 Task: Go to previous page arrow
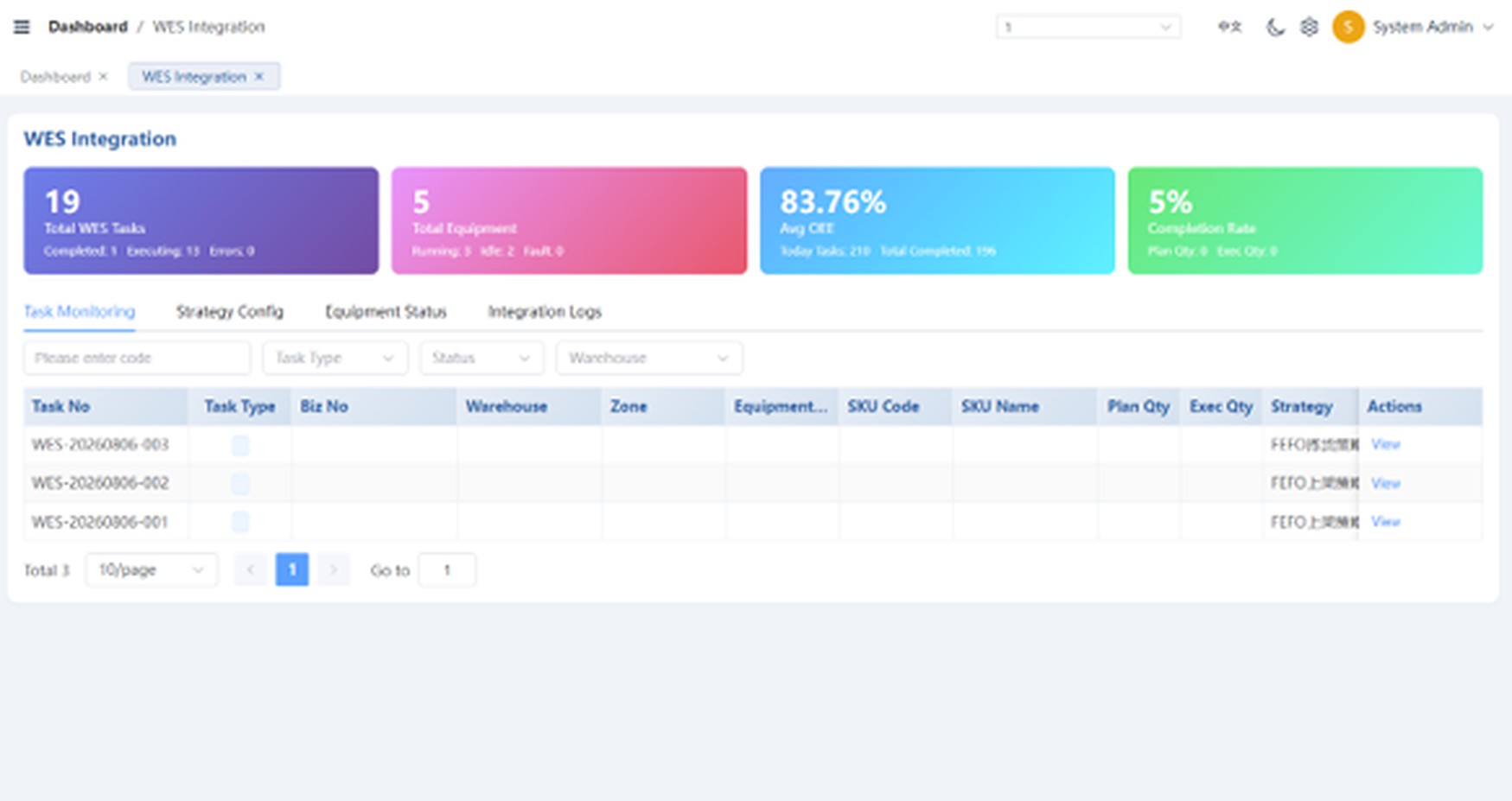(251, 569)
